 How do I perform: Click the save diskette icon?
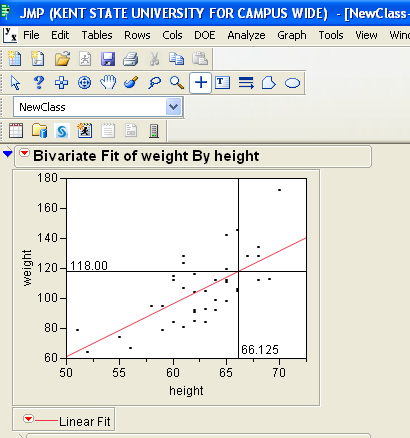click(x=108, y=59)
